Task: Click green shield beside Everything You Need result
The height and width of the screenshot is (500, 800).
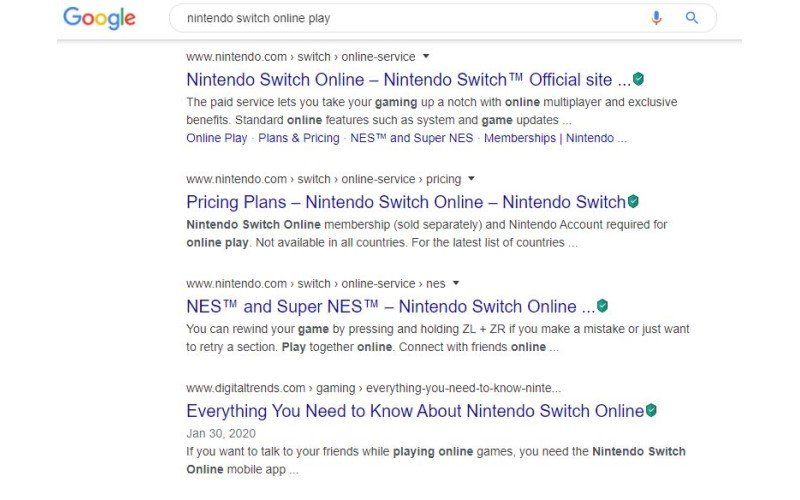Action: tap(651, 410)
